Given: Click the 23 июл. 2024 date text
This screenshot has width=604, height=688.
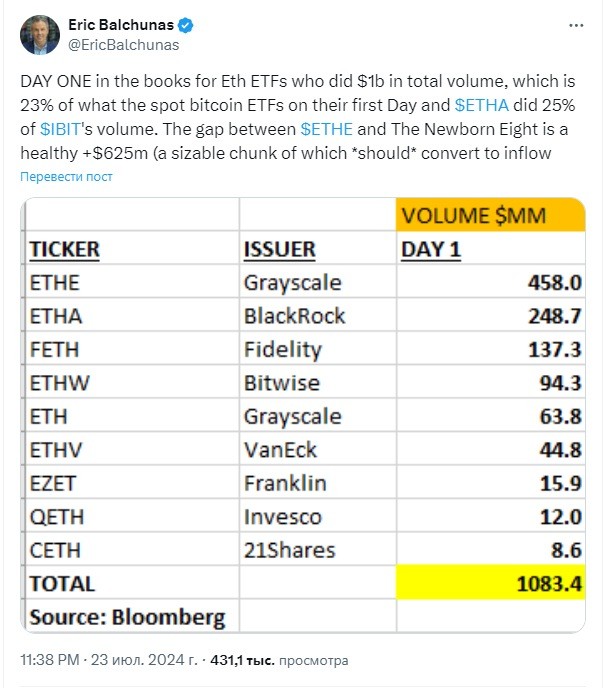Looking at the screenshot, I should pos(144,660).
